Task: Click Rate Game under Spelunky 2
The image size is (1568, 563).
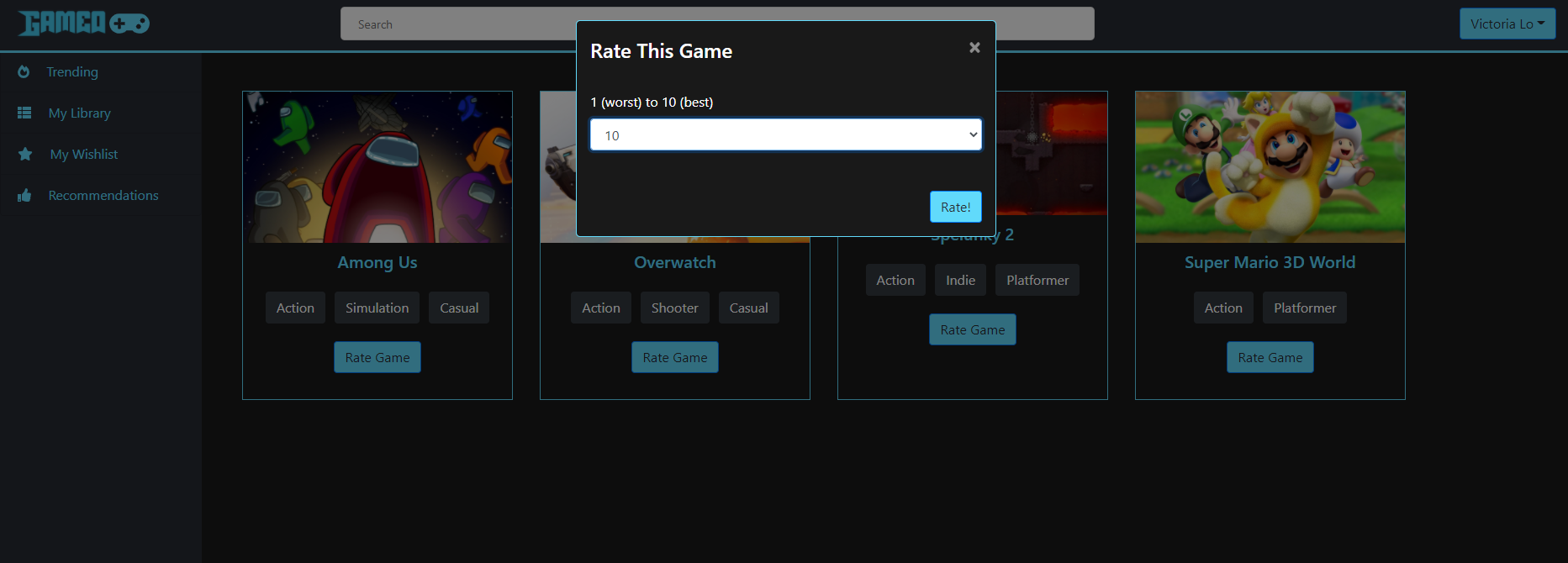Action: pyautogui.click(x=973, y=329)
